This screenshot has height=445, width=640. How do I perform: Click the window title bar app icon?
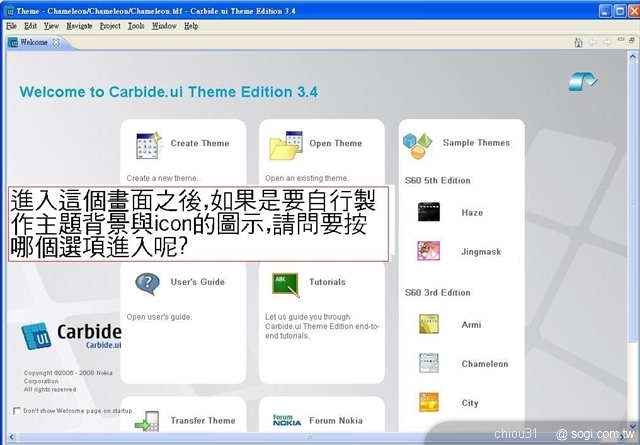click(x=10, y=11)
